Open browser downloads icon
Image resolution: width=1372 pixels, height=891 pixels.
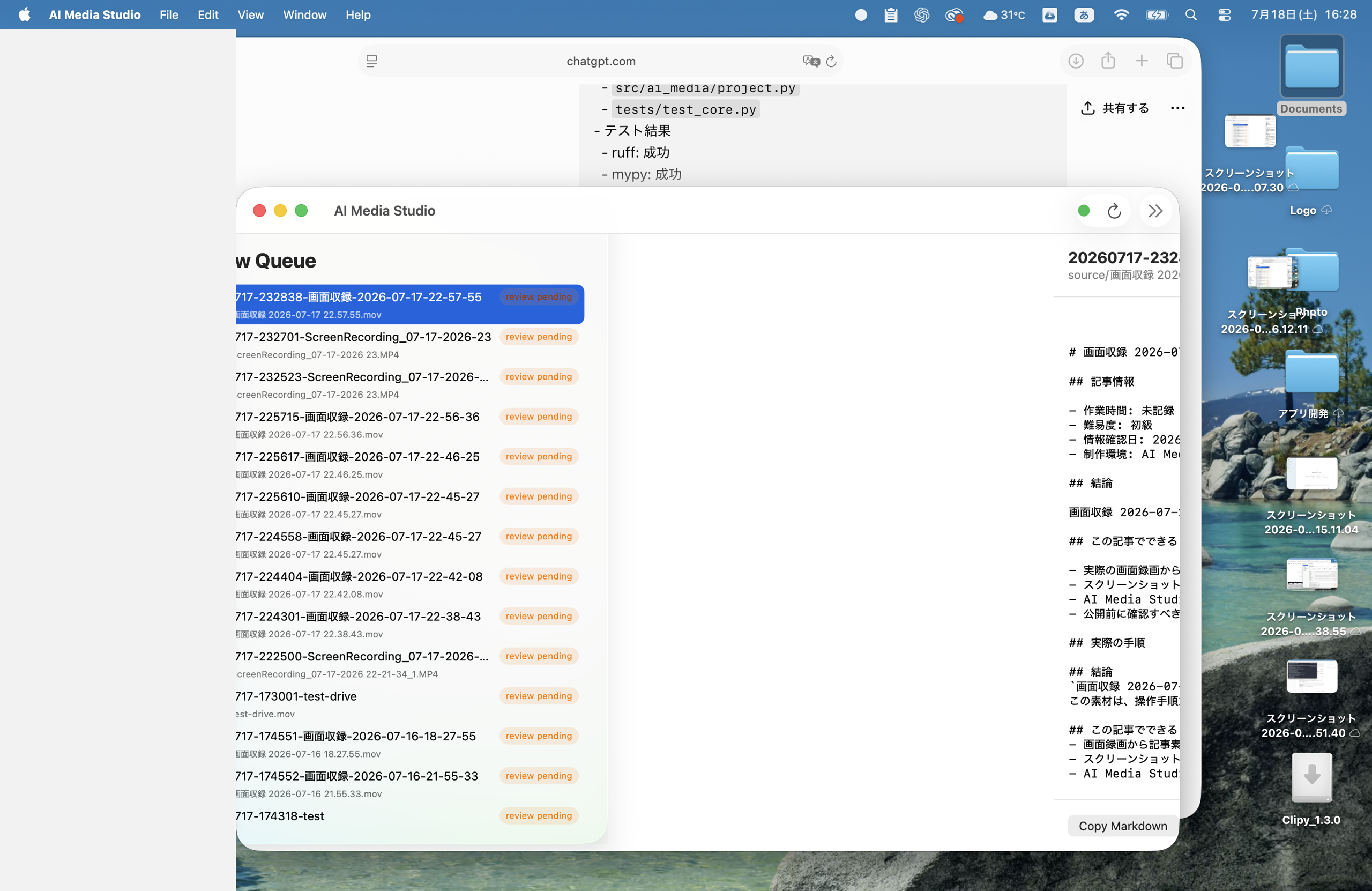[x=1076, y=61]
